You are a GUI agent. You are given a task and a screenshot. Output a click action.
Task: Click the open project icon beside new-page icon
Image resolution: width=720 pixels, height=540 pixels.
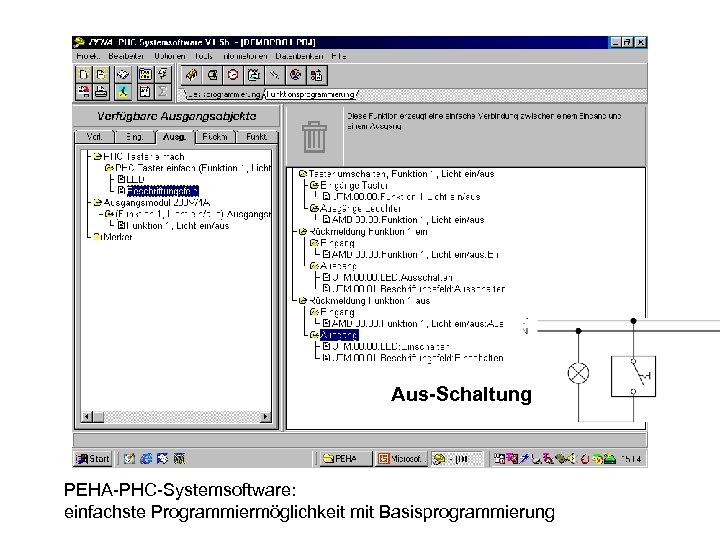pos(101,74)
